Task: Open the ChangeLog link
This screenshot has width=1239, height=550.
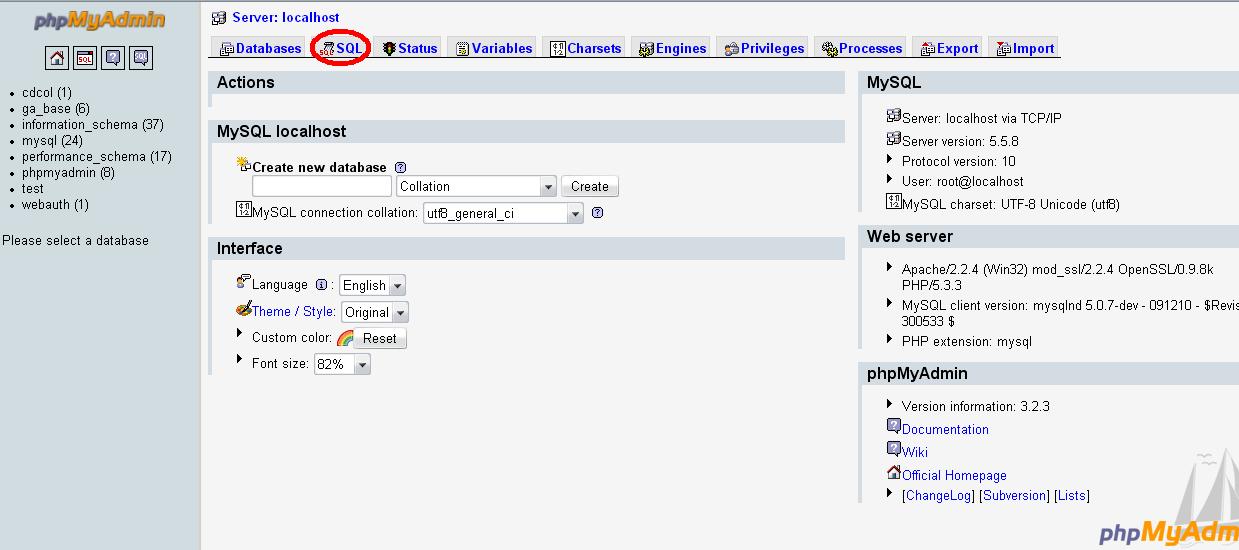Action: pos(938,495)
